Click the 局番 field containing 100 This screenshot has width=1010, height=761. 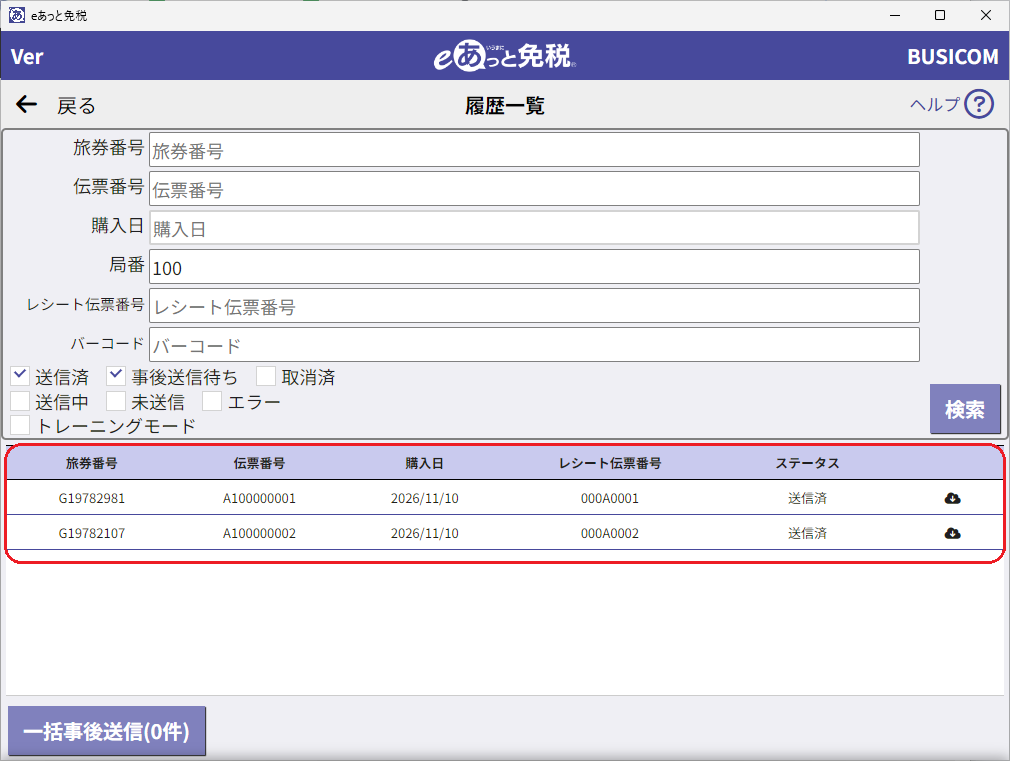534,267
